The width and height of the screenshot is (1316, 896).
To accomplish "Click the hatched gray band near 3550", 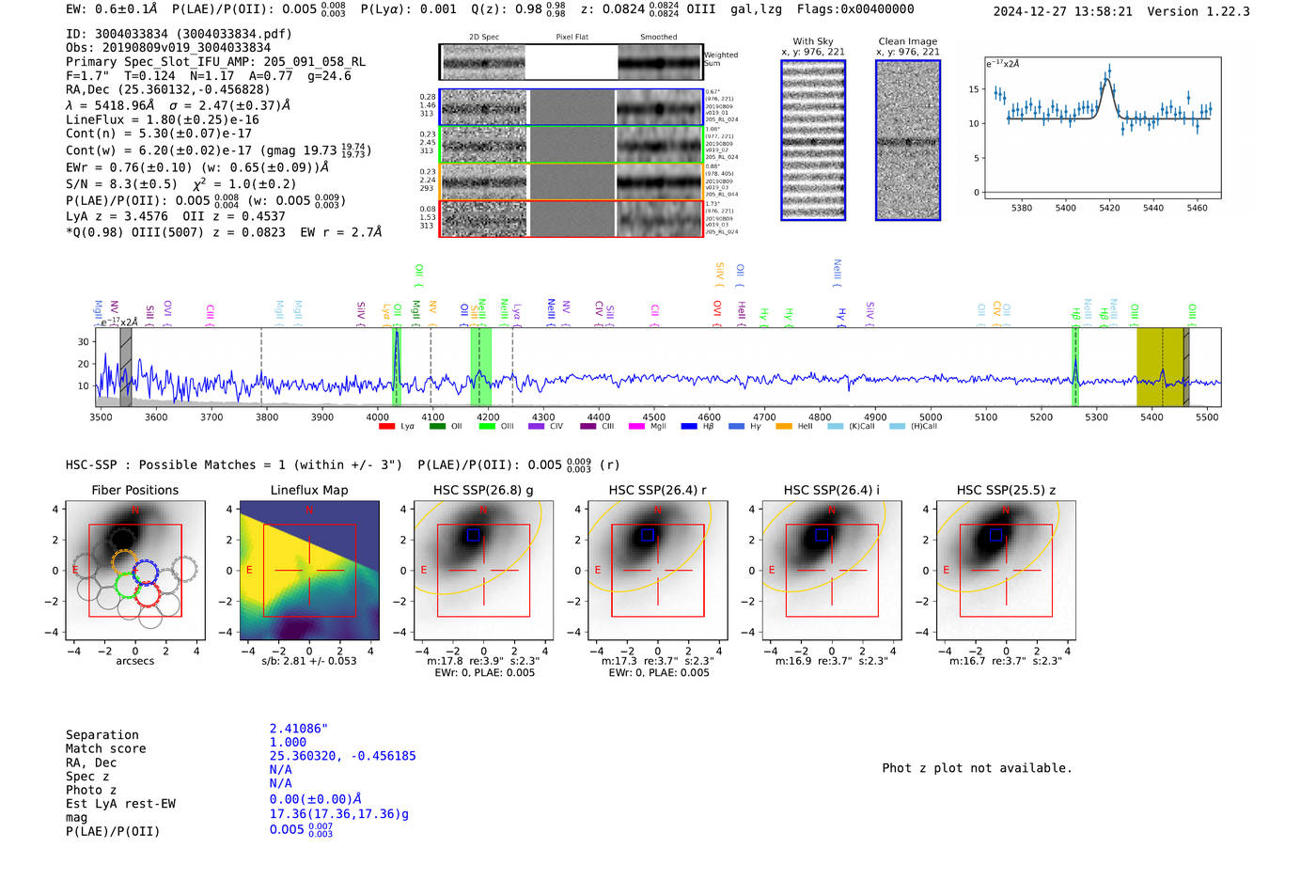I will (x=126, y=367).
